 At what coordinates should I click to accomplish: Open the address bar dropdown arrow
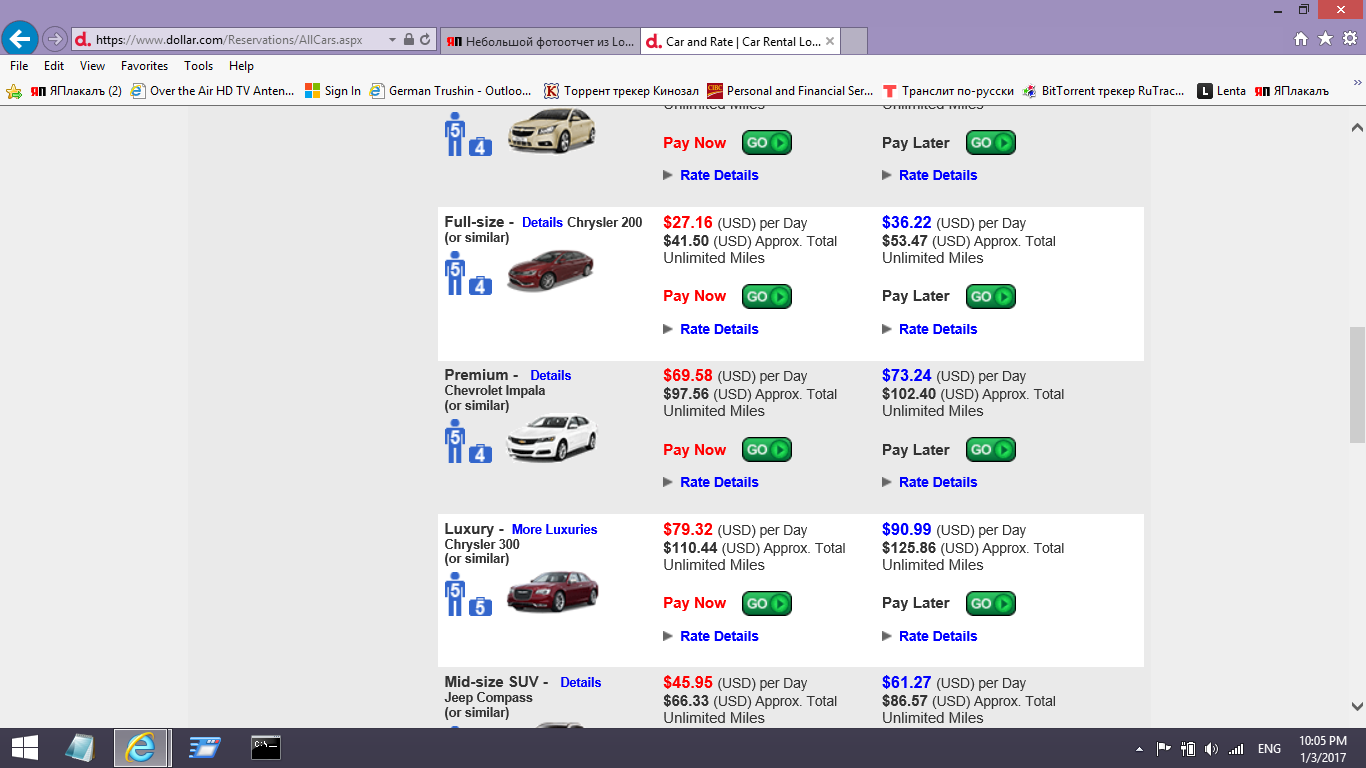[x=390, y=40]
